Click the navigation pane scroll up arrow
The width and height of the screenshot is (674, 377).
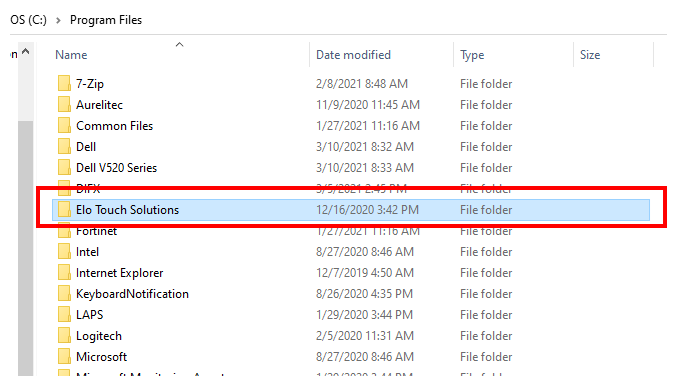tap(26, 52)
